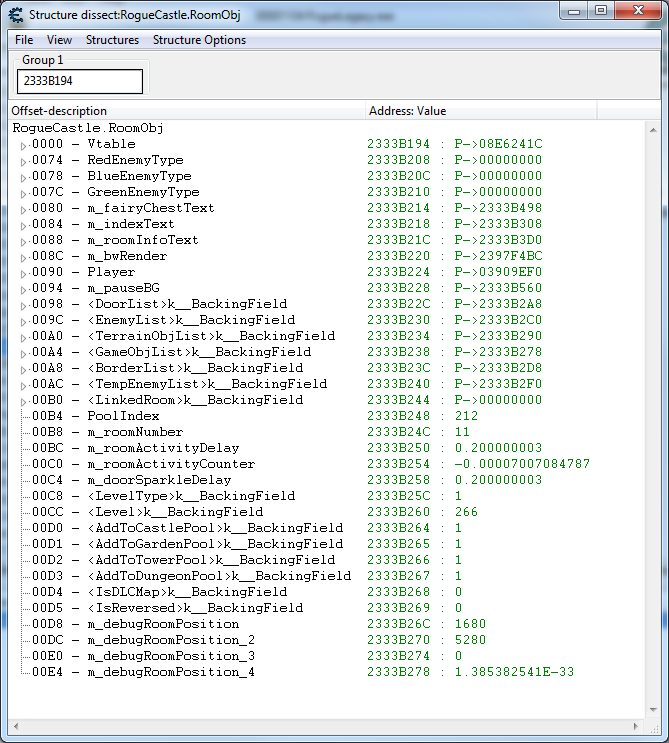This screenshot has width=669, height=743.
Task: Expand the m_fairyChestText entry
Action: pos(24,209)
